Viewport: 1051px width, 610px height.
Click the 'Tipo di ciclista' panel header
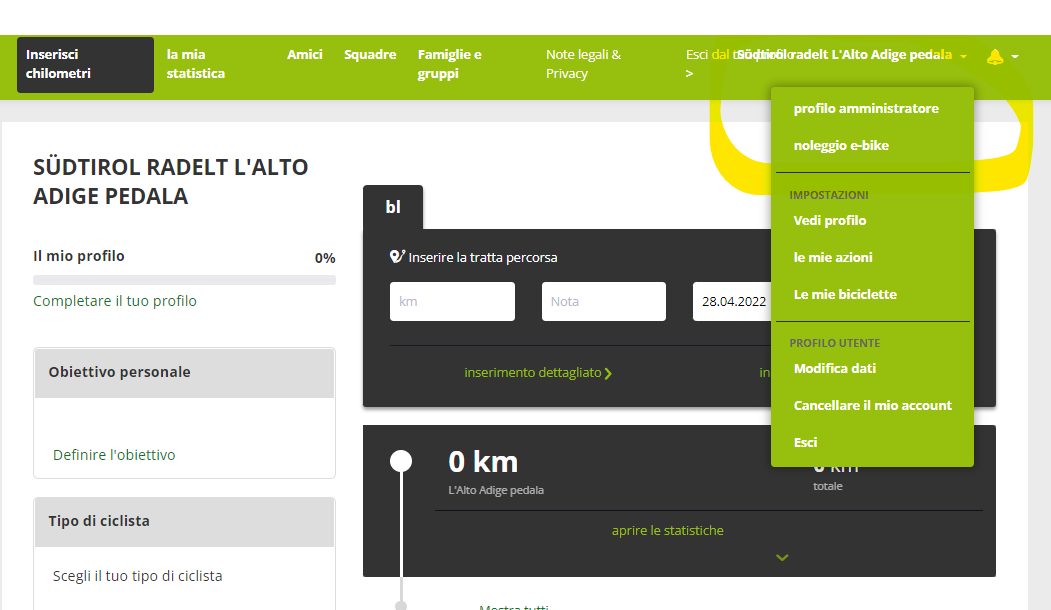pos(184,522)
